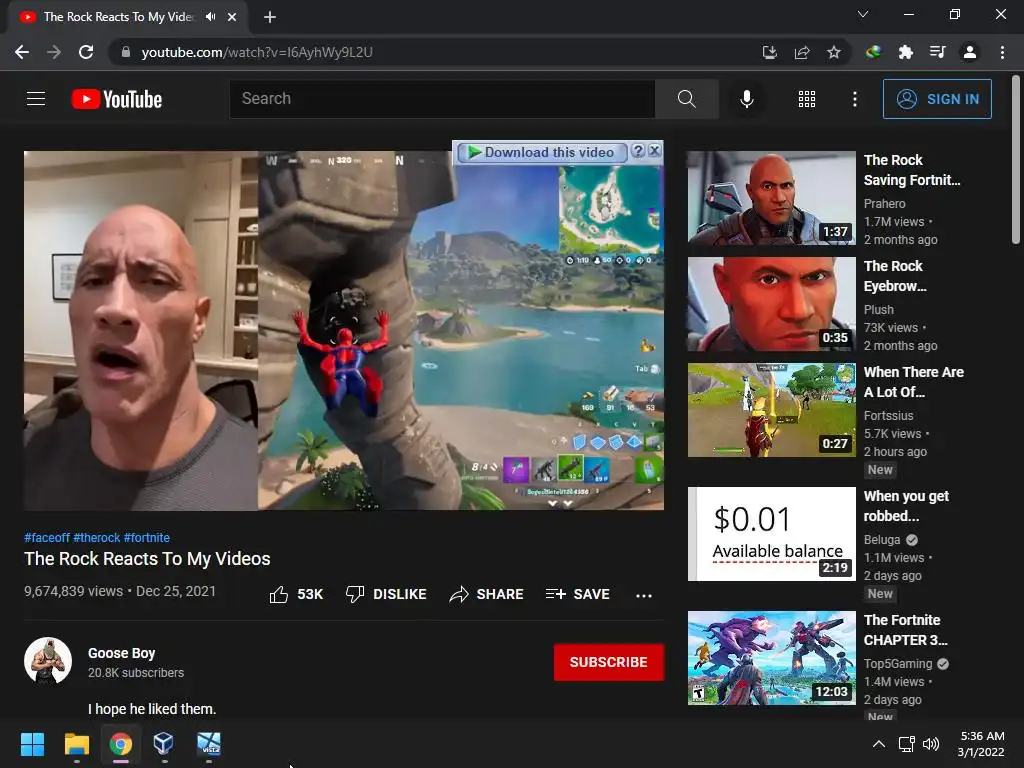
Task: Click the #faceoff hashtag
Action: pyautogui.click(x=47, y=537)
